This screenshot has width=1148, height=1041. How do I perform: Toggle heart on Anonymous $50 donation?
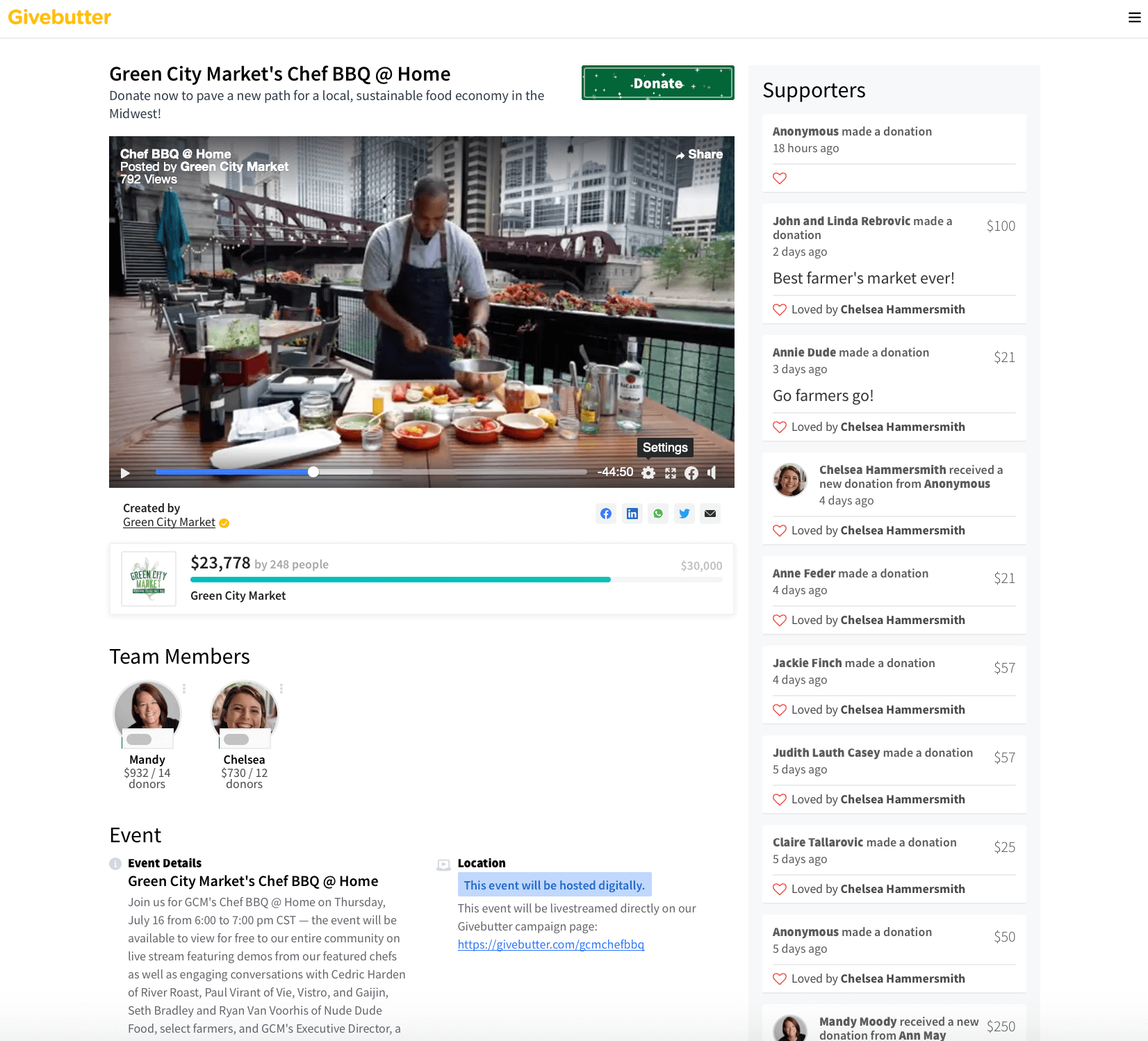coord(780,978)
